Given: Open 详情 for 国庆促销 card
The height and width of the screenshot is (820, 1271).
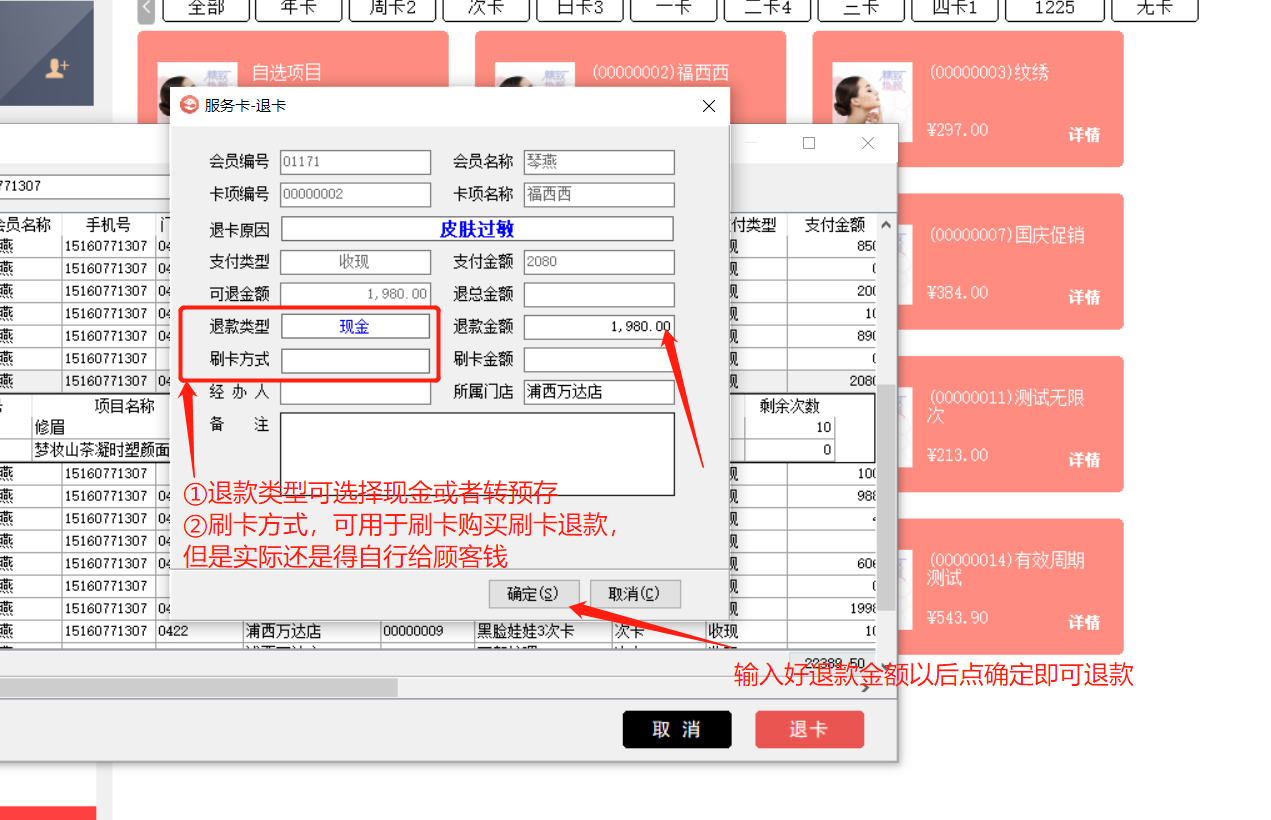Looking at the screenshot, I should (1084, 297).
